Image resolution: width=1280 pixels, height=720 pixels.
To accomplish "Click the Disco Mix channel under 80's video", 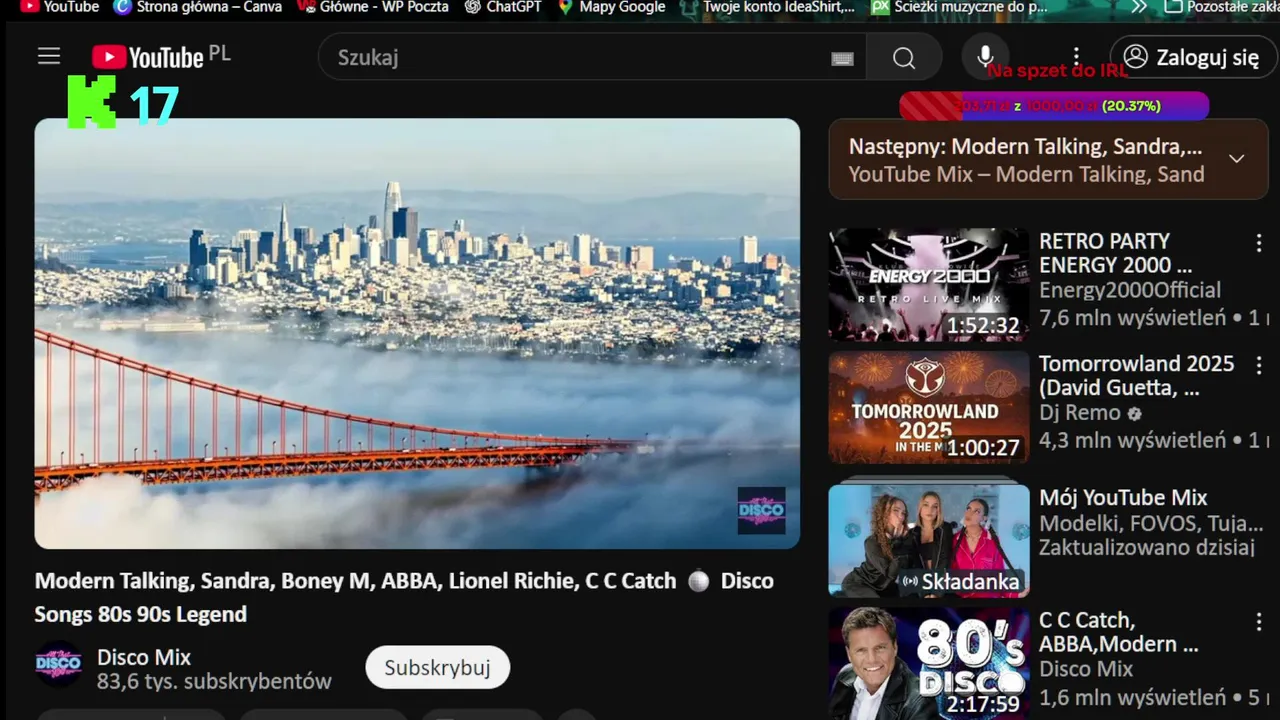I will pyautogui.click(x=1086, y=669).
